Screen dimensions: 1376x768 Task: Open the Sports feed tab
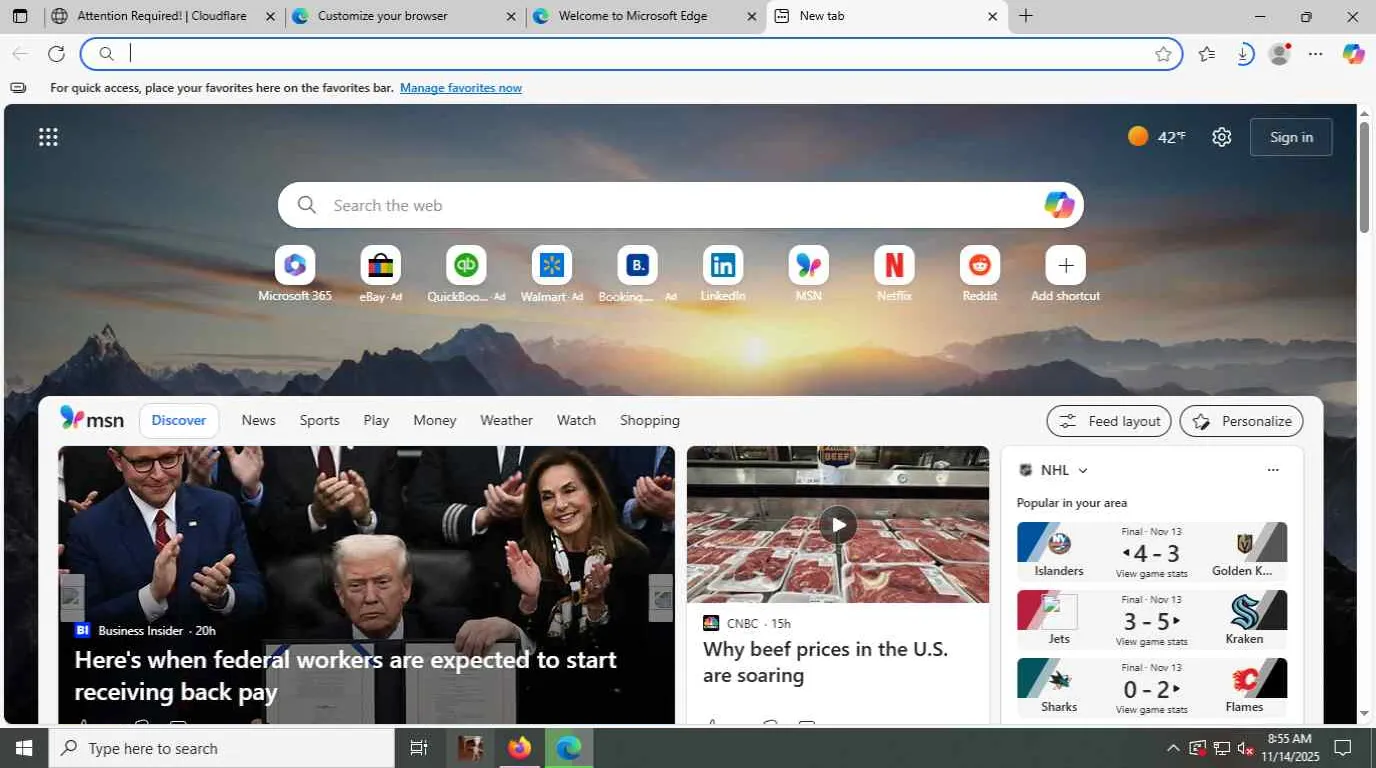tap(320, 420)
